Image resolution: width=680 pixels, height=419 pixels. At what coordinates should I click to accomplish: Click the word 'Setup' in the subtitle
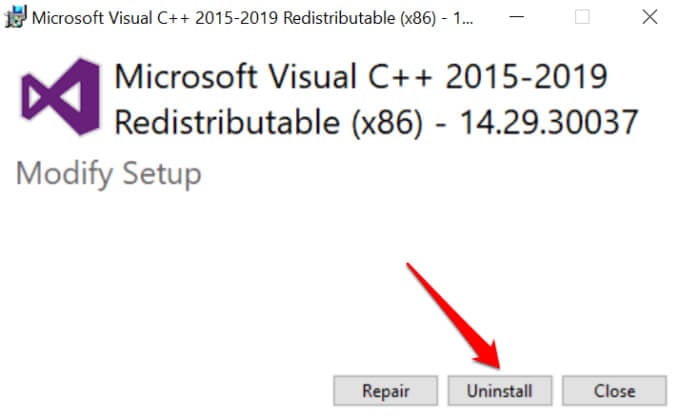161,174
